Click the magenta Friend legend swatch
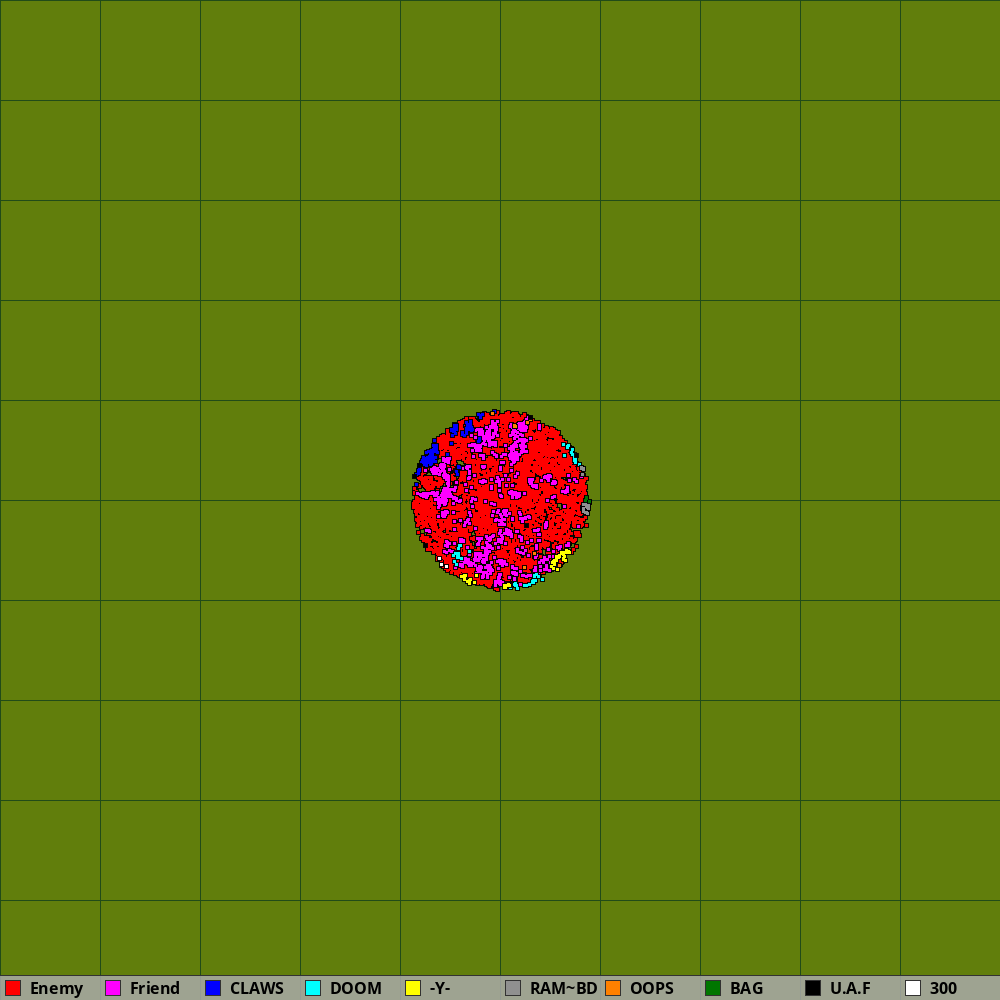 point(113,988)
